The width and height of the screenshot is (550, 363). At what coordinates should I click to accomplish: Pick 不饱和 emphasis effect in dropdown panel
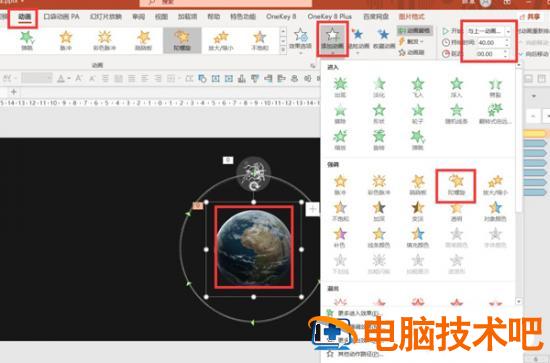340,211
